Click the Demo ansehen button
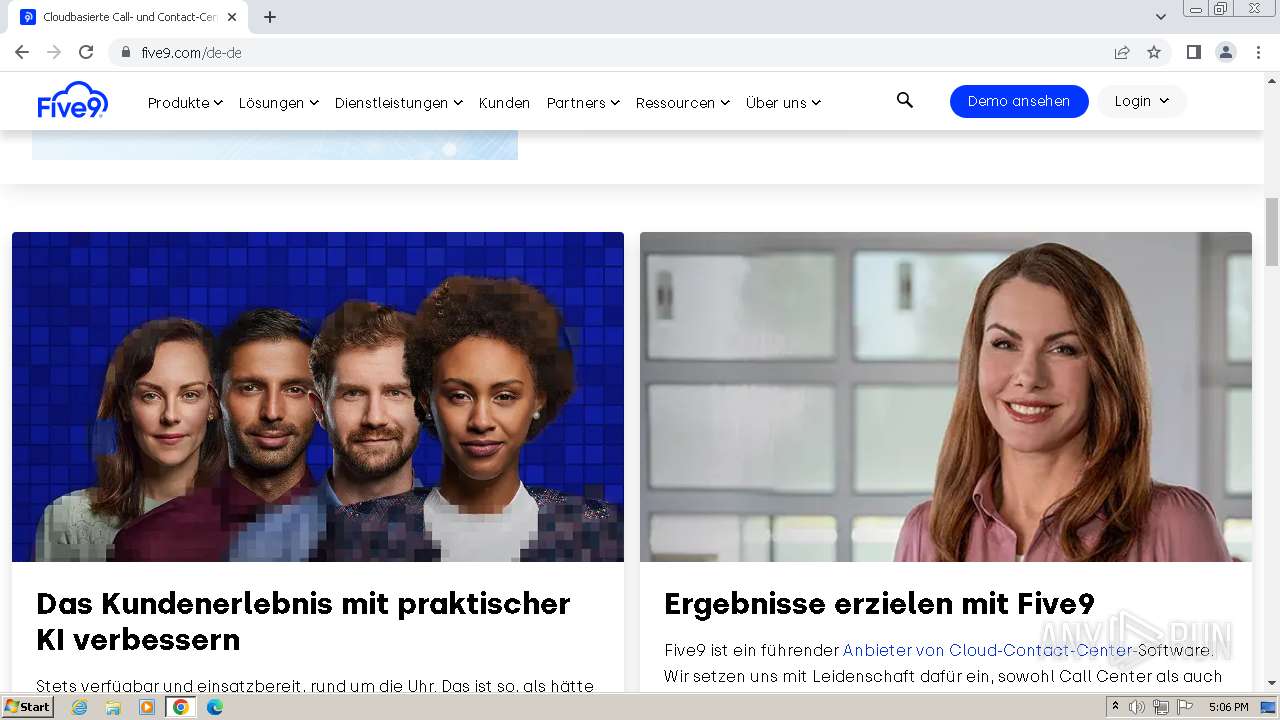This screenshot has width=1280, height=720. click(1019, 101)
